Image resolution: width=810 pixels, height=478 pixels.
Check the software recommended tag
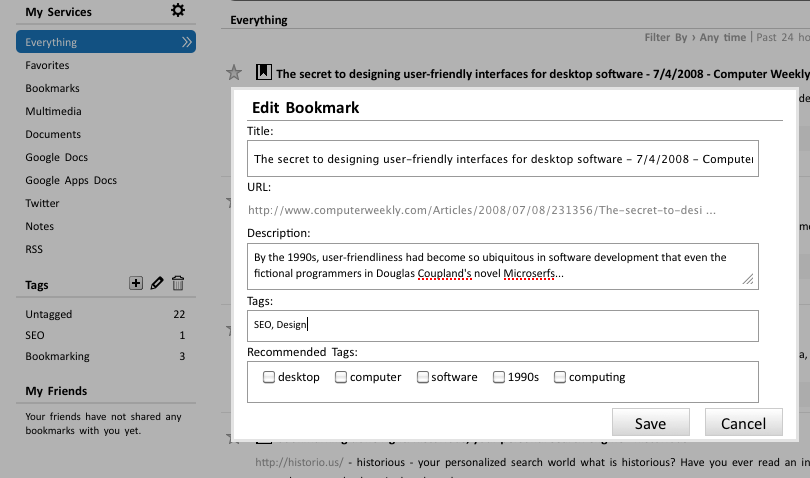[x=423, y=377]
